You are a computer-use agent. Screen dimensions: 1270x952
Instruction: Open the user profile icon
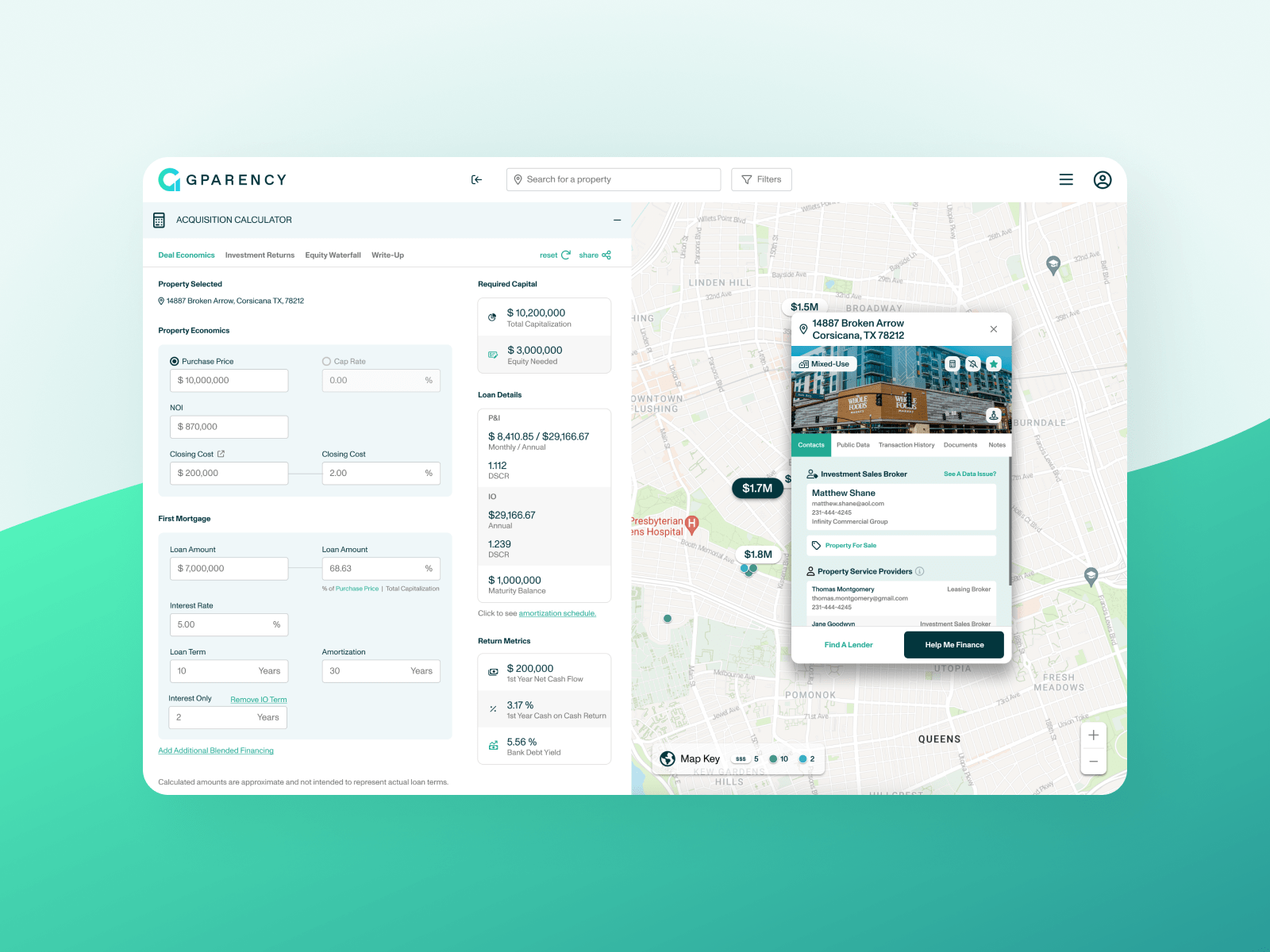(x=1102, y=180)
